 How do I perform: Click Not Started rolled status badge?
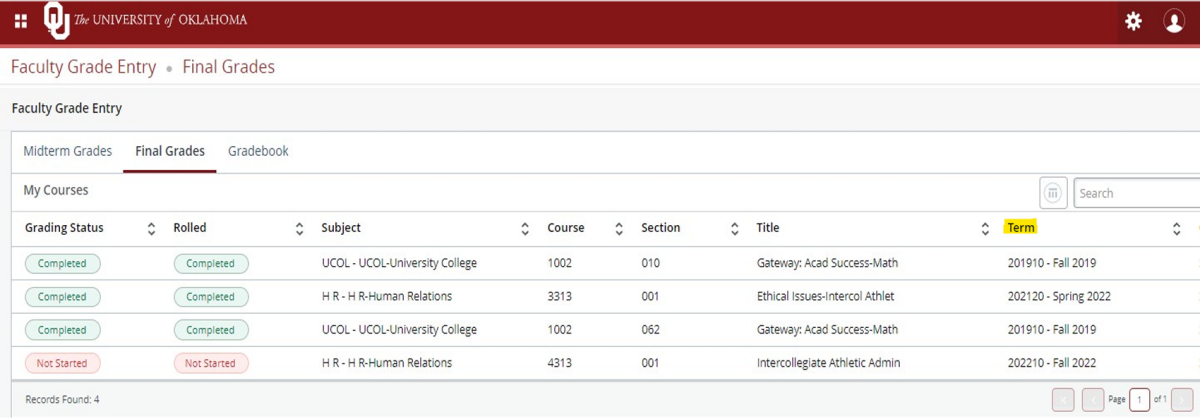coord(211,363)
